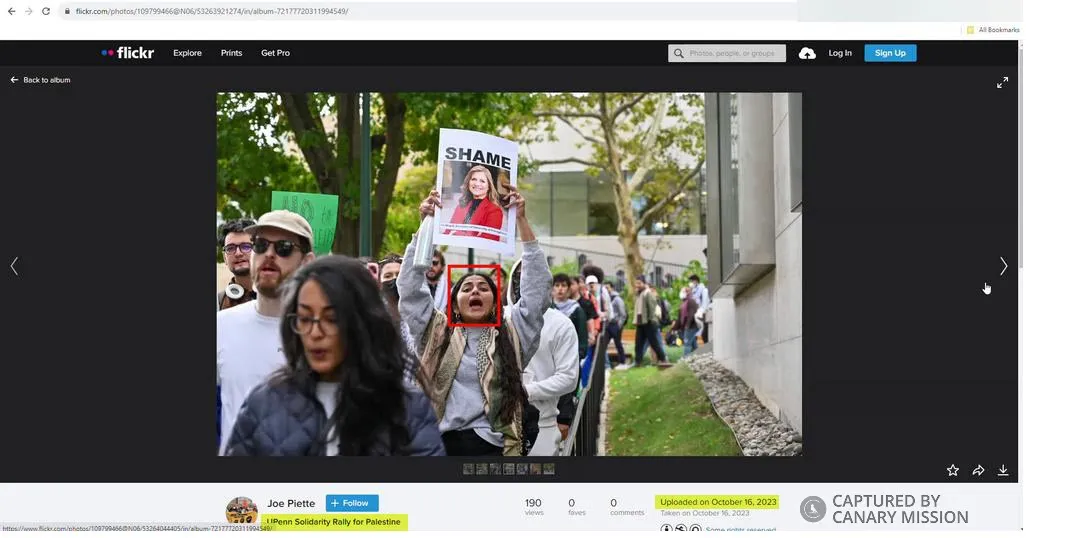Navigate back with browser back arrow
The image size is (1074, 538).
pyautogui.click(x=11, y=12)
